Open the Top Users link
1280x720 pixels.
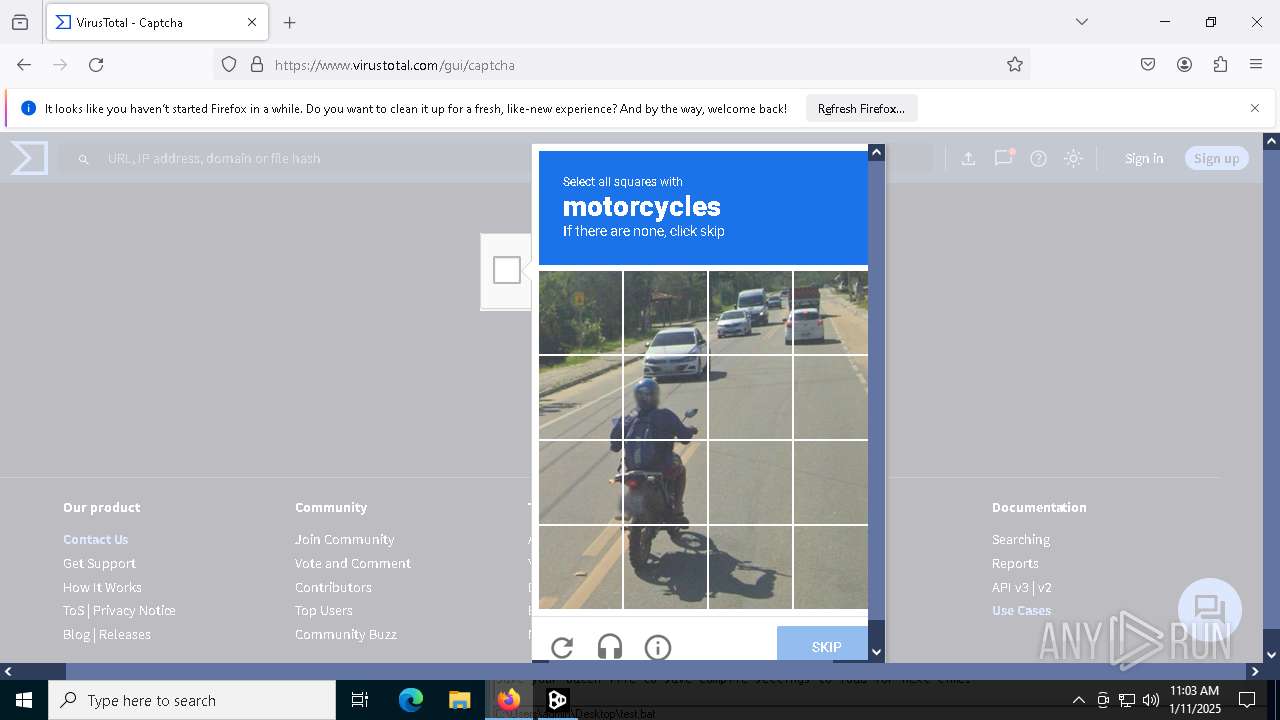(323, 610)
